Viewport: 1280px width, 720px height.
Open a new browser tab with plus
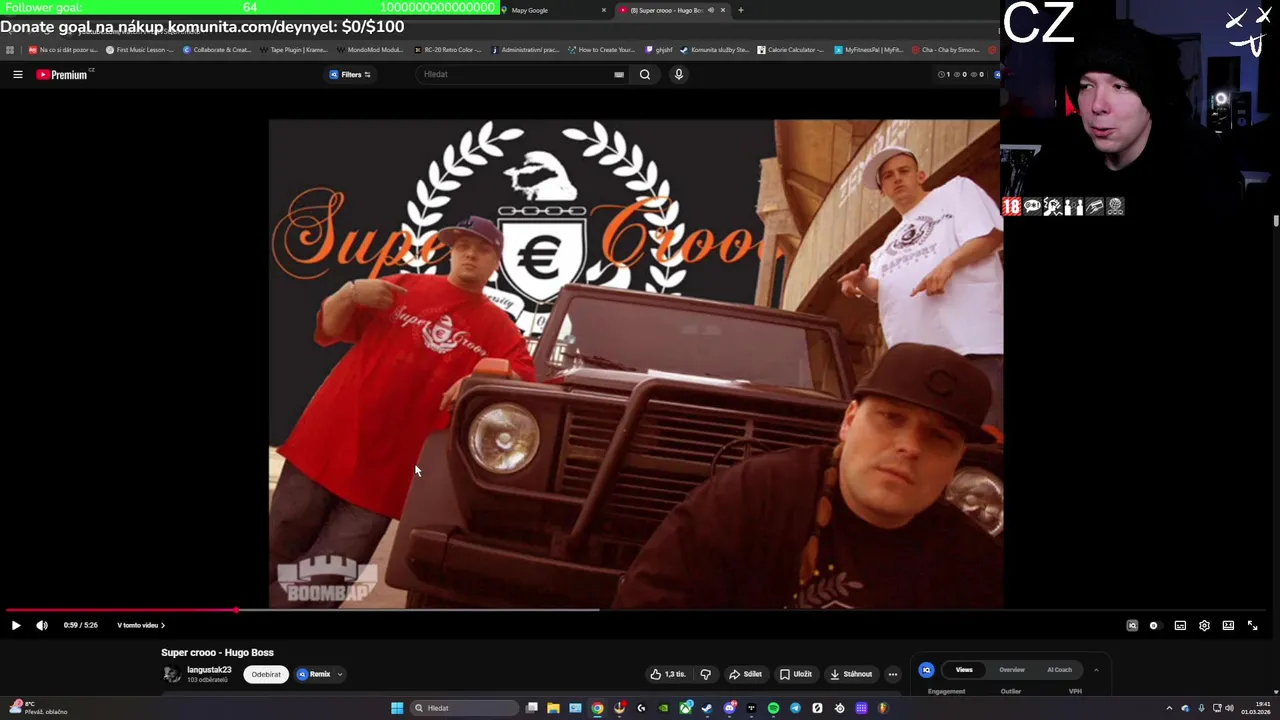pyautogui.click(x=740, y=10)
